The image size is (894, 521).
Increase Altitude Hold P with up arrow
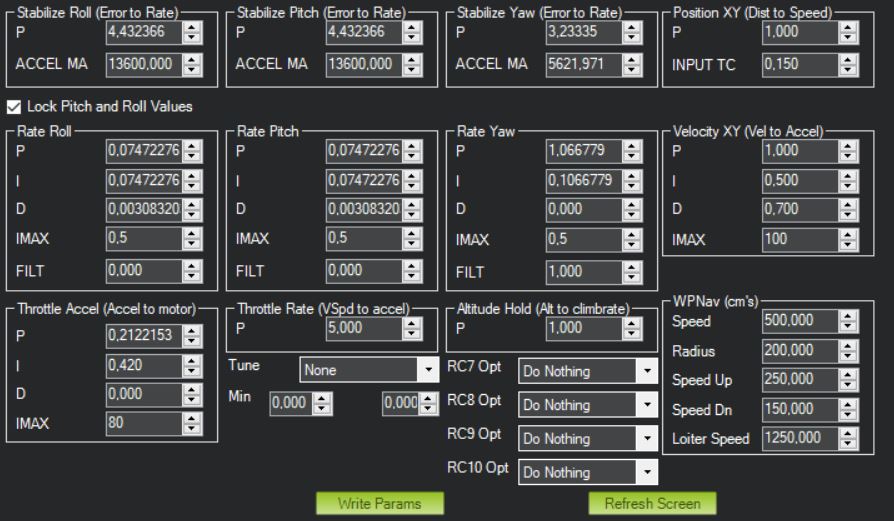[632, 324]
